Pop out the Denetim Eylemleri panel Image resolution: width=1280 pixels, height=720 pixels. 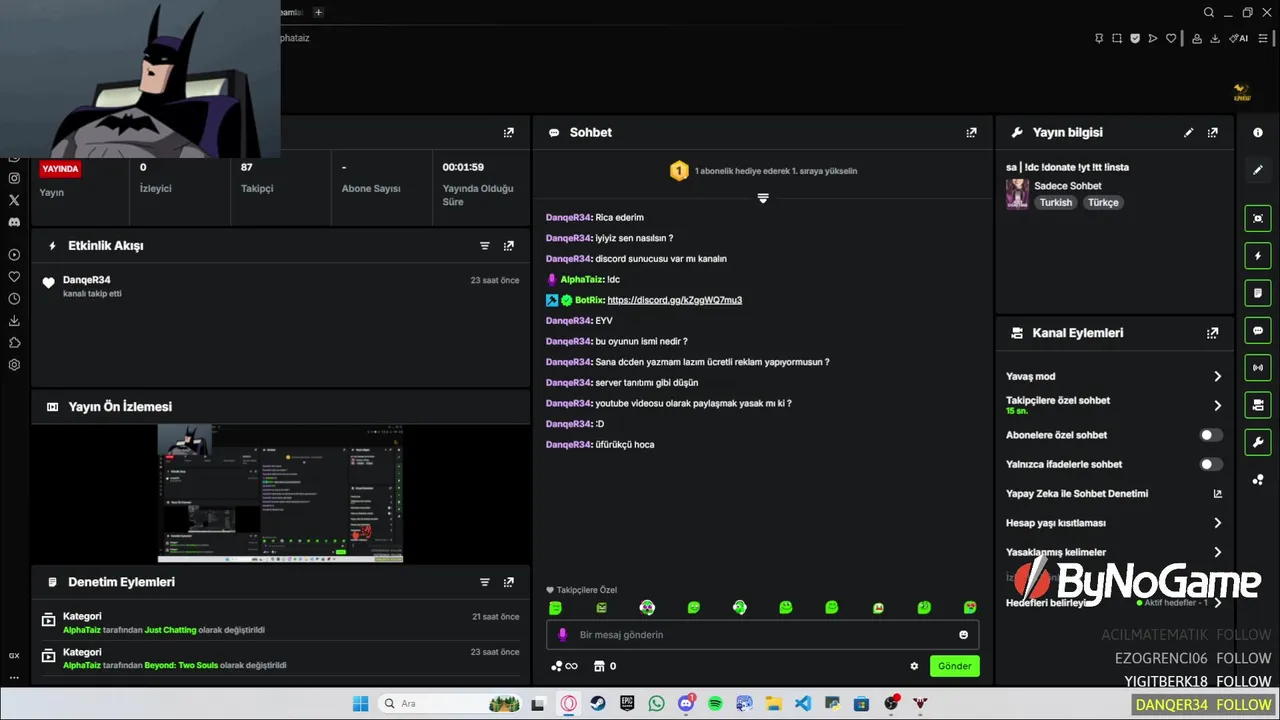pos(509,582)
